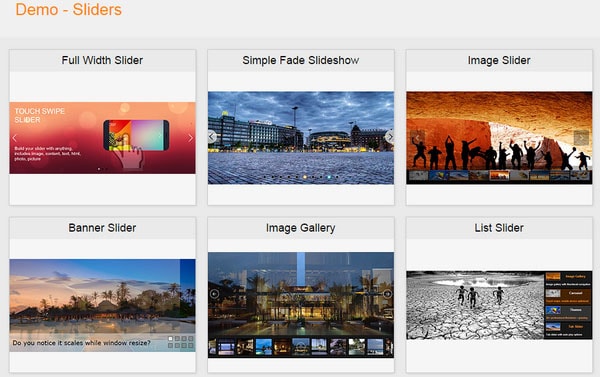The image size is (600, 377).
Task: Select the warm orange interior thumbnail in Image Gallery
Action: (x=282, y=347)
